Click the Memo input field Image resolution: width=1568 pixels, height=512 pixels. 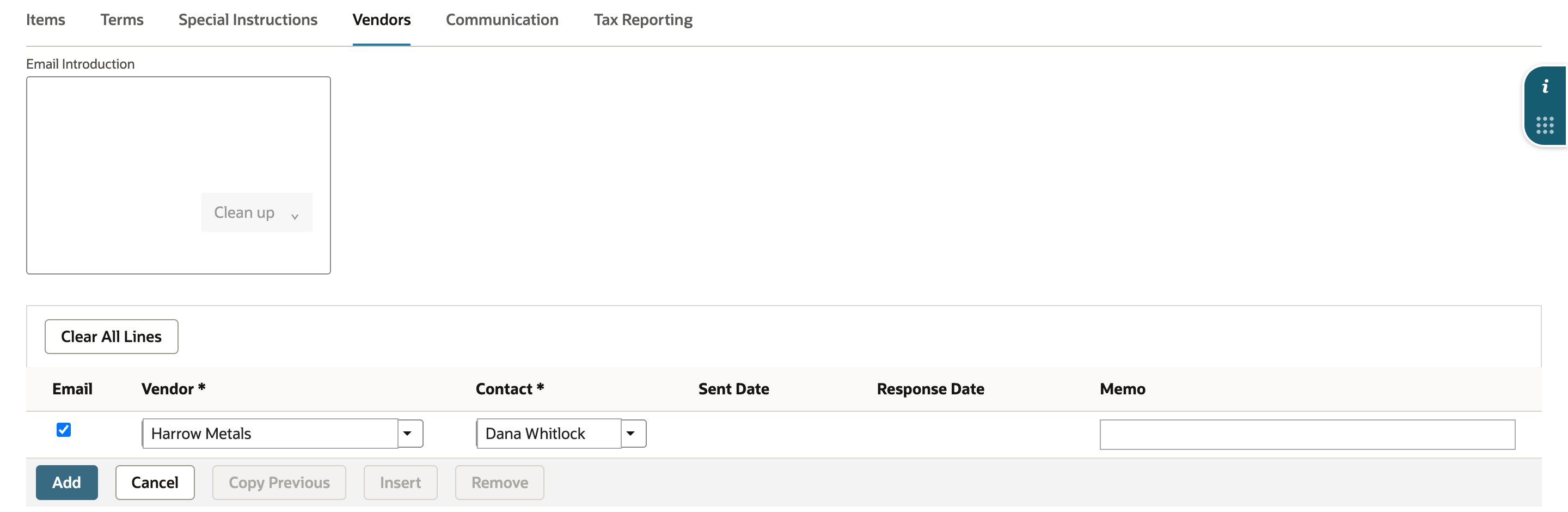click(x=1307, y=435)
